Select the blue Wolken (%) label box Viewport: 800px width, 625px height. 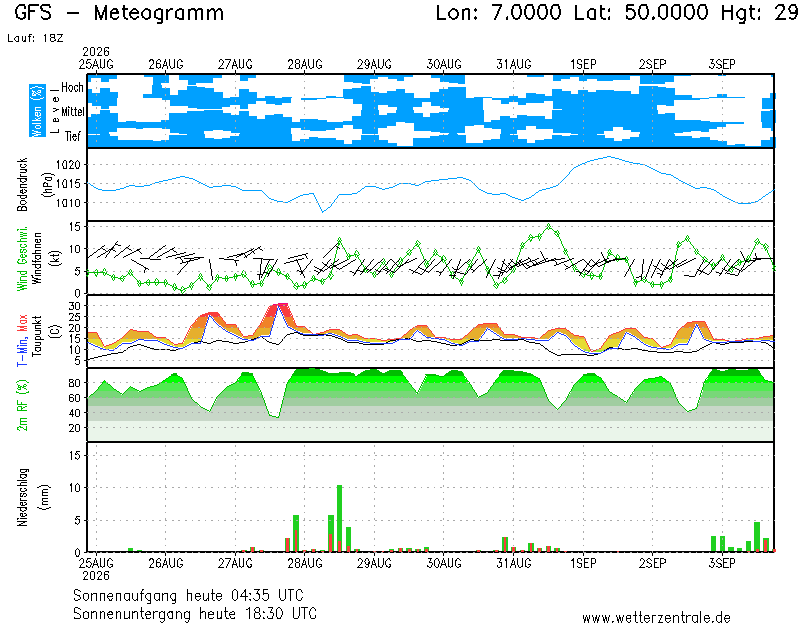pos(37,111)
